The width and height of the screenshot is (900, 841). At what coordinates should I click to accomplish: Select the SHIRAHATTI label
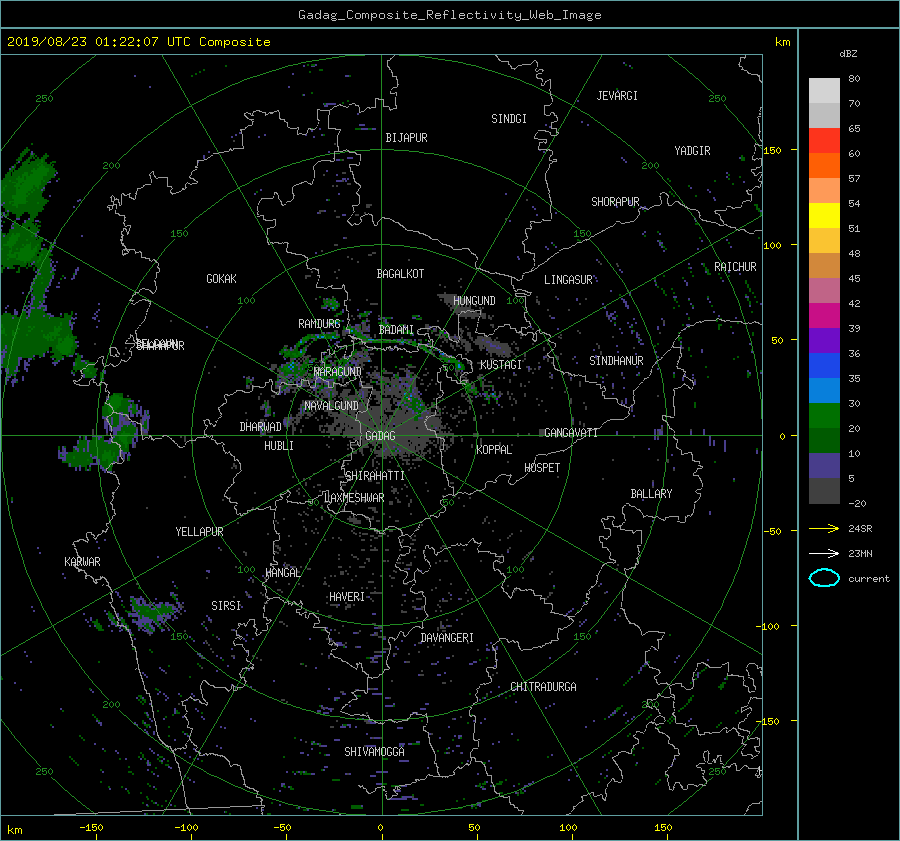[375, 476]
